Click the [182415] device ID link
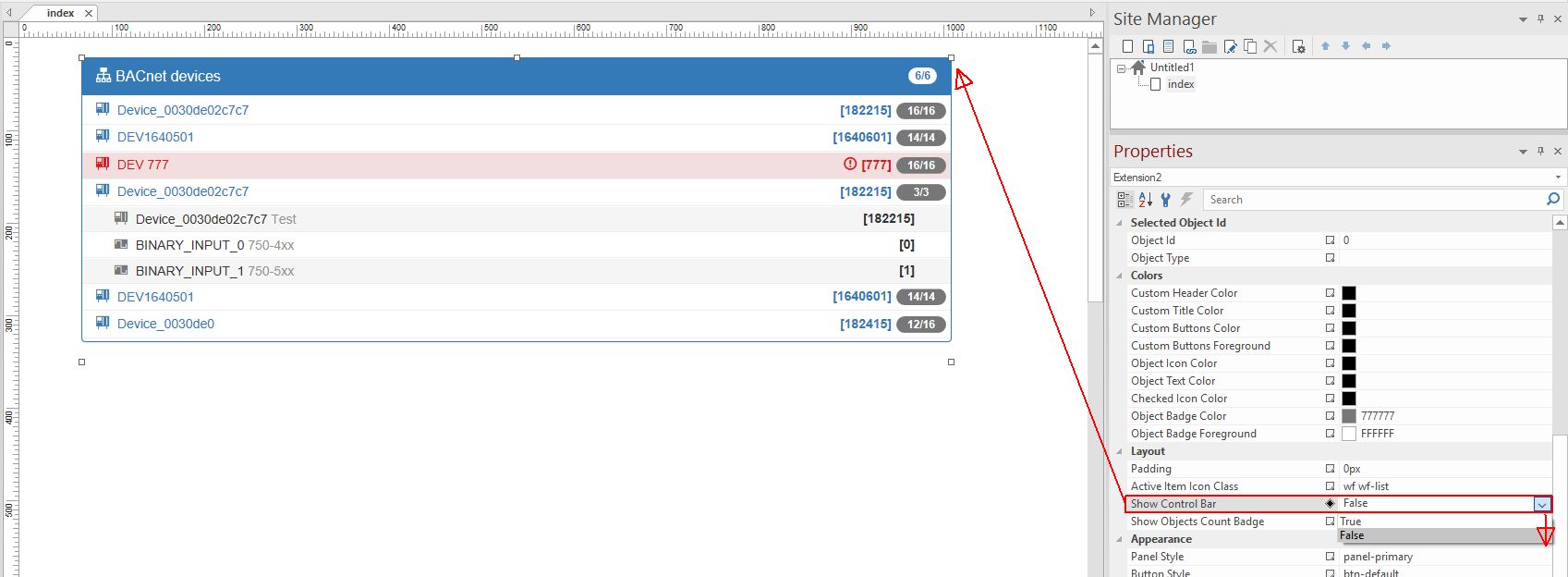This screenshot has height=577, width=1568. 866,324
